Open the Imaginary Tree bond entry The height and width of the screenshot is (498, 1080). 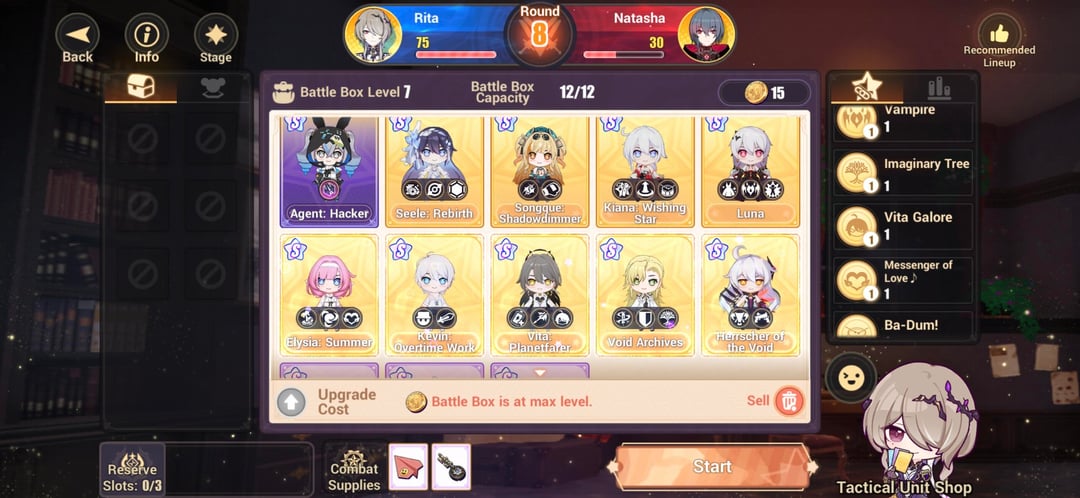[903, 172]
